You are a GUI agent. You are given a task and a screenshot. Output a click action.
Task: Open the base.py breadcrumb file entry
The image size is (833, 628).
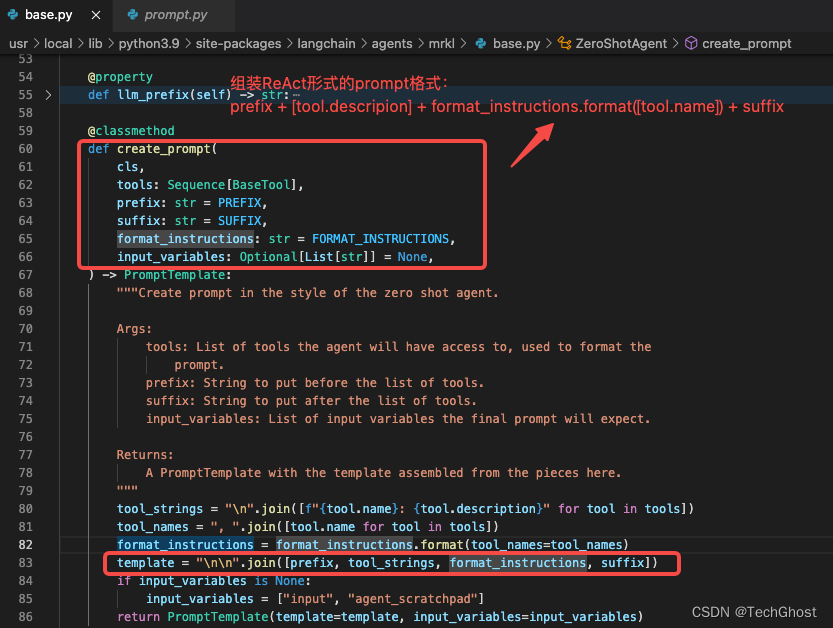pos(516,44)
